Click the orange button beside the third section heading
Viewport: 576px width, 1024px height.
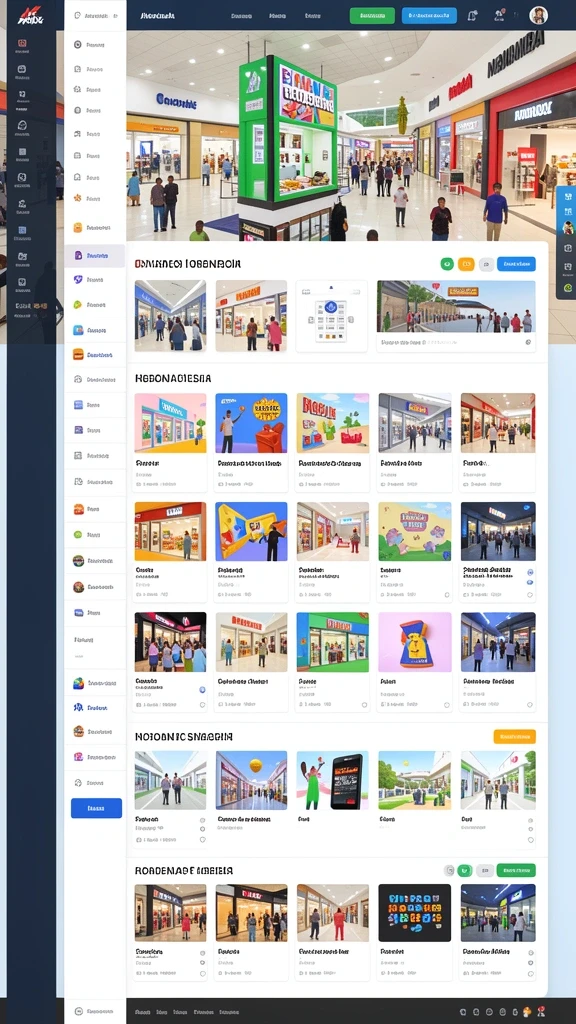pyautogui.click(x=515, y=737)
